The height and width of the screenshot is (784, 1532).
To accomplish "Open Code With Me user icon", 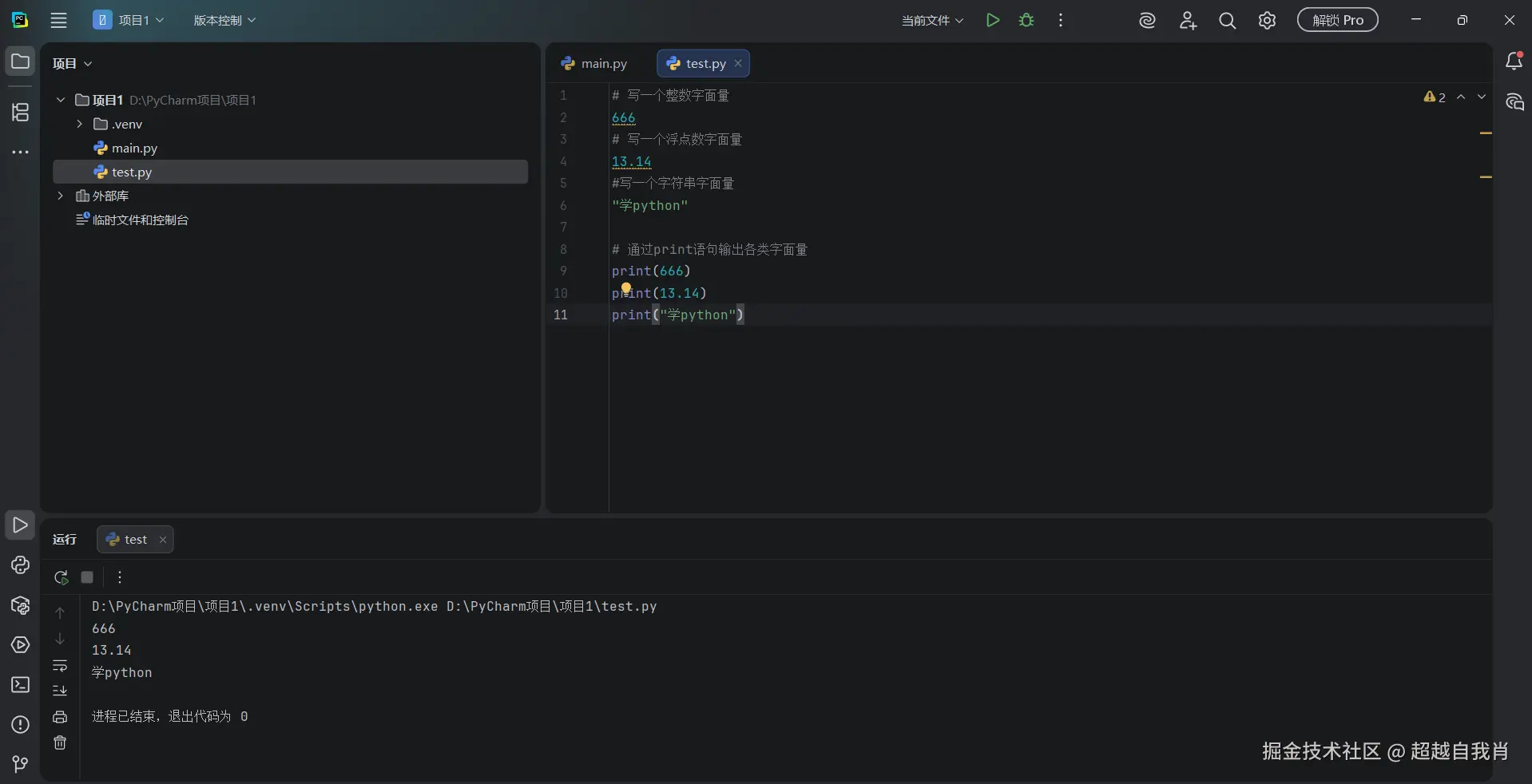I will click(x=1188, y=21).
